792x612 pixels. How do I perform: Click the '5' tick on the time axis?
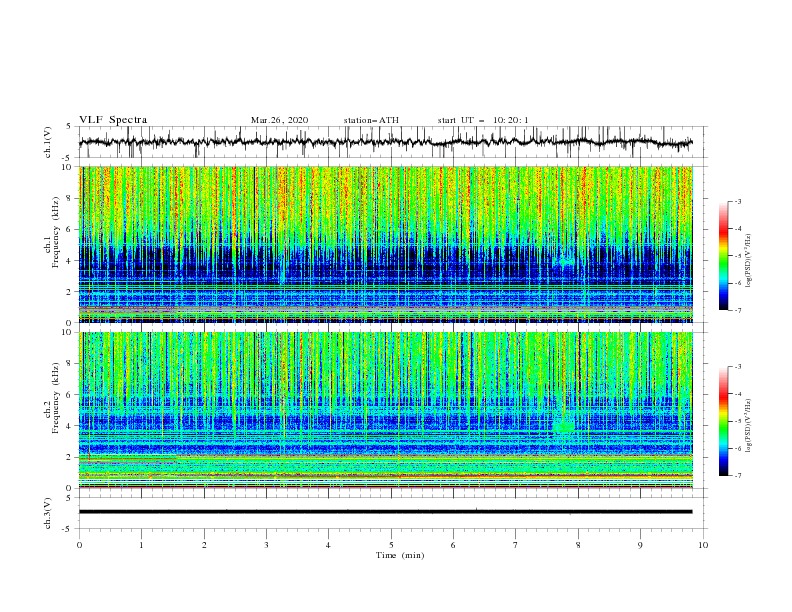(391, 545)
